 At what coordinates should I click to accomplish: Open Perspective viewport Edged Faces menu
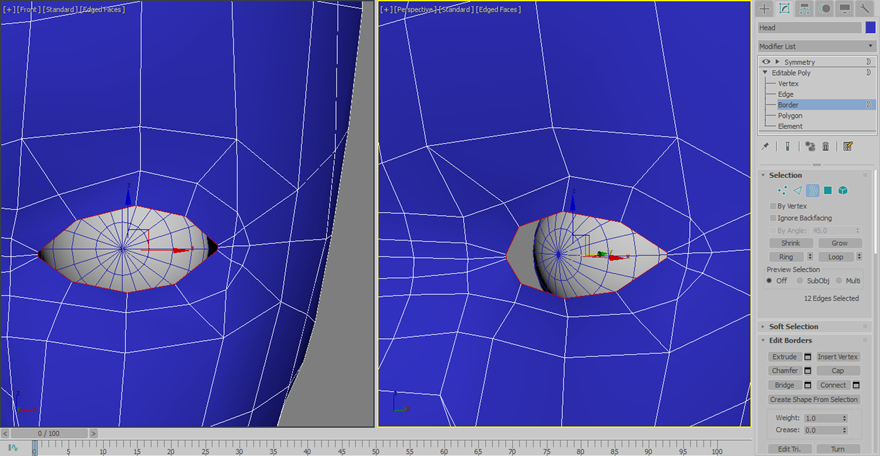tap(498, 10)
